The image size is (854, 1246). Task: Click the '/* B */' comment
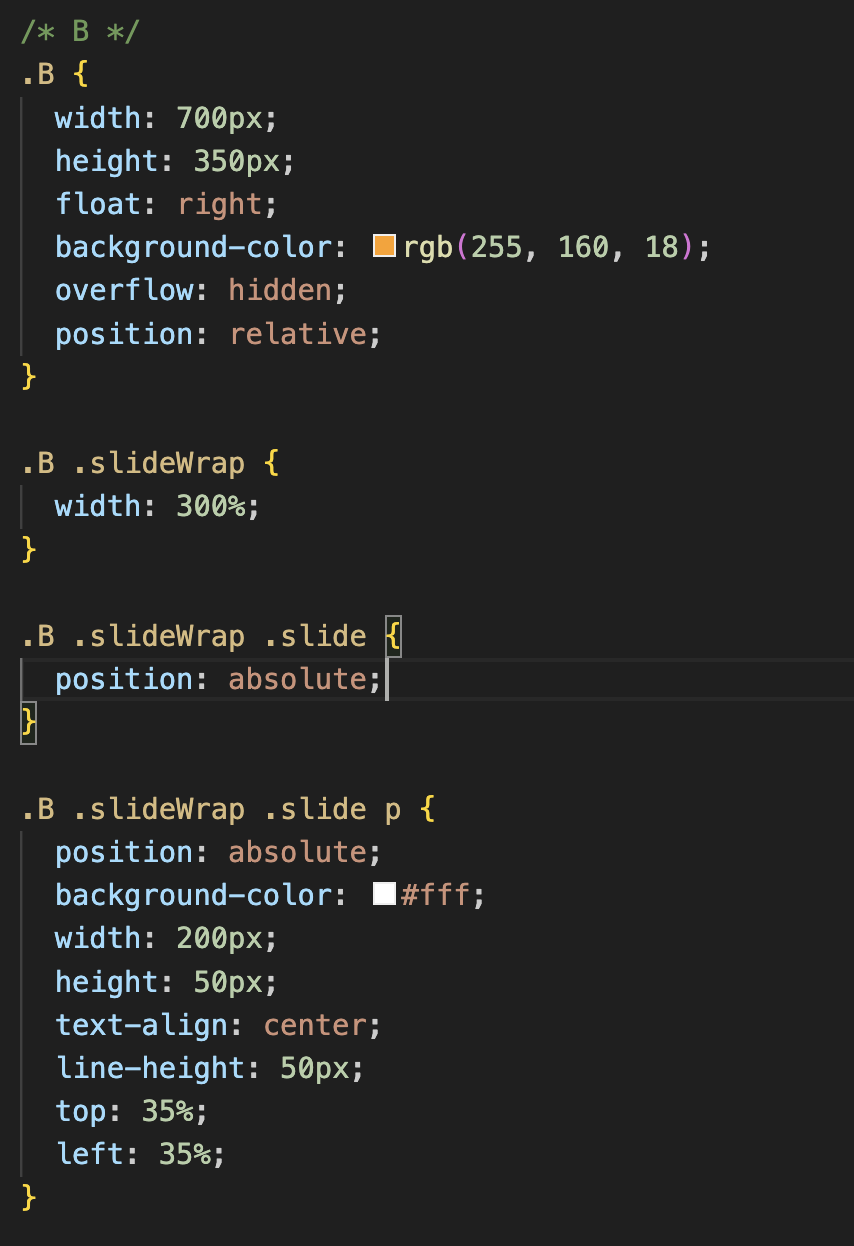tap(81, 31)
